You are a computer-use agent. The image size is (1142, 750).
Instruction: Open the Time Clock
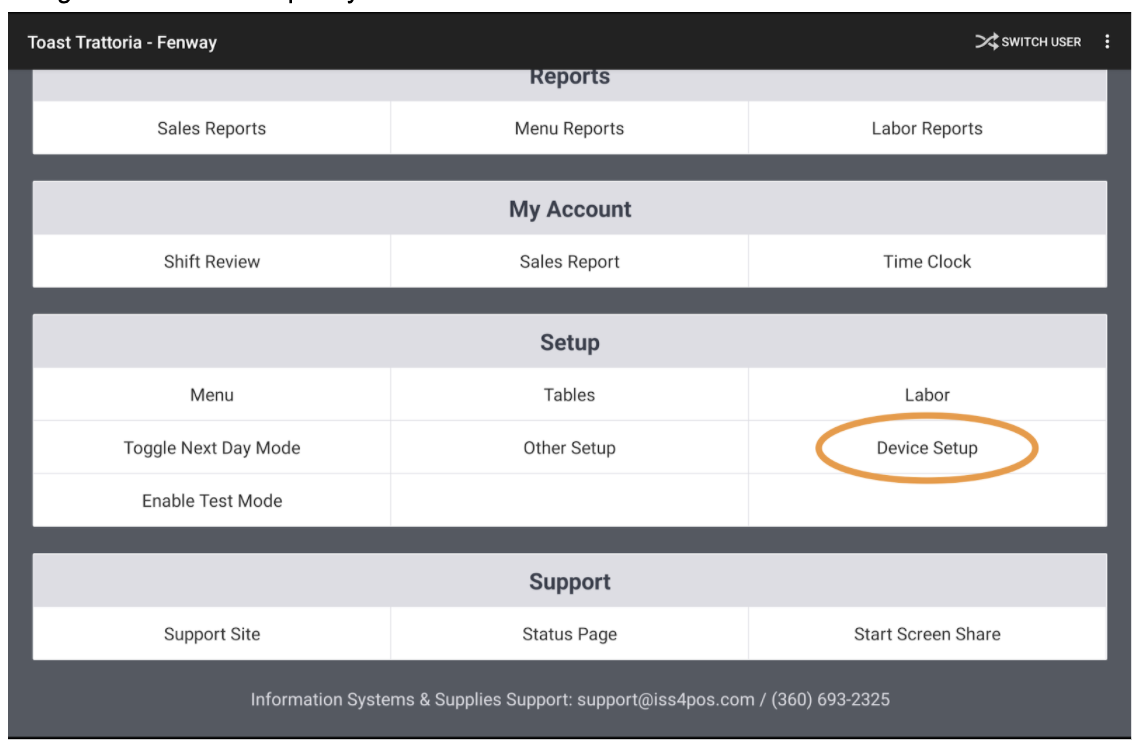pos(946,257)
